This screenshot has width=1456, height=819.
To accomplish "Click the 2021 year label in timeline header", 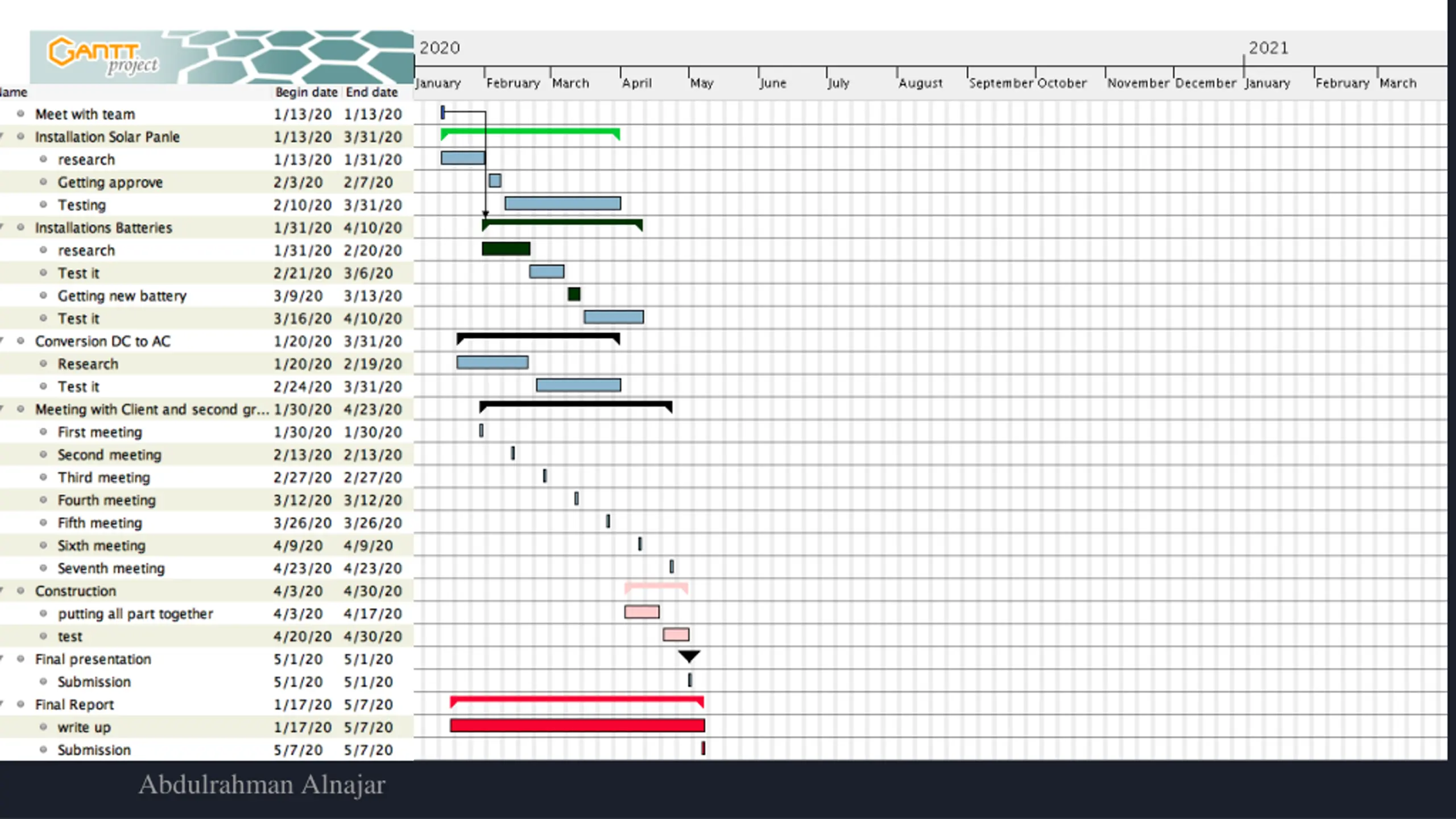I will coord(1268,48).
